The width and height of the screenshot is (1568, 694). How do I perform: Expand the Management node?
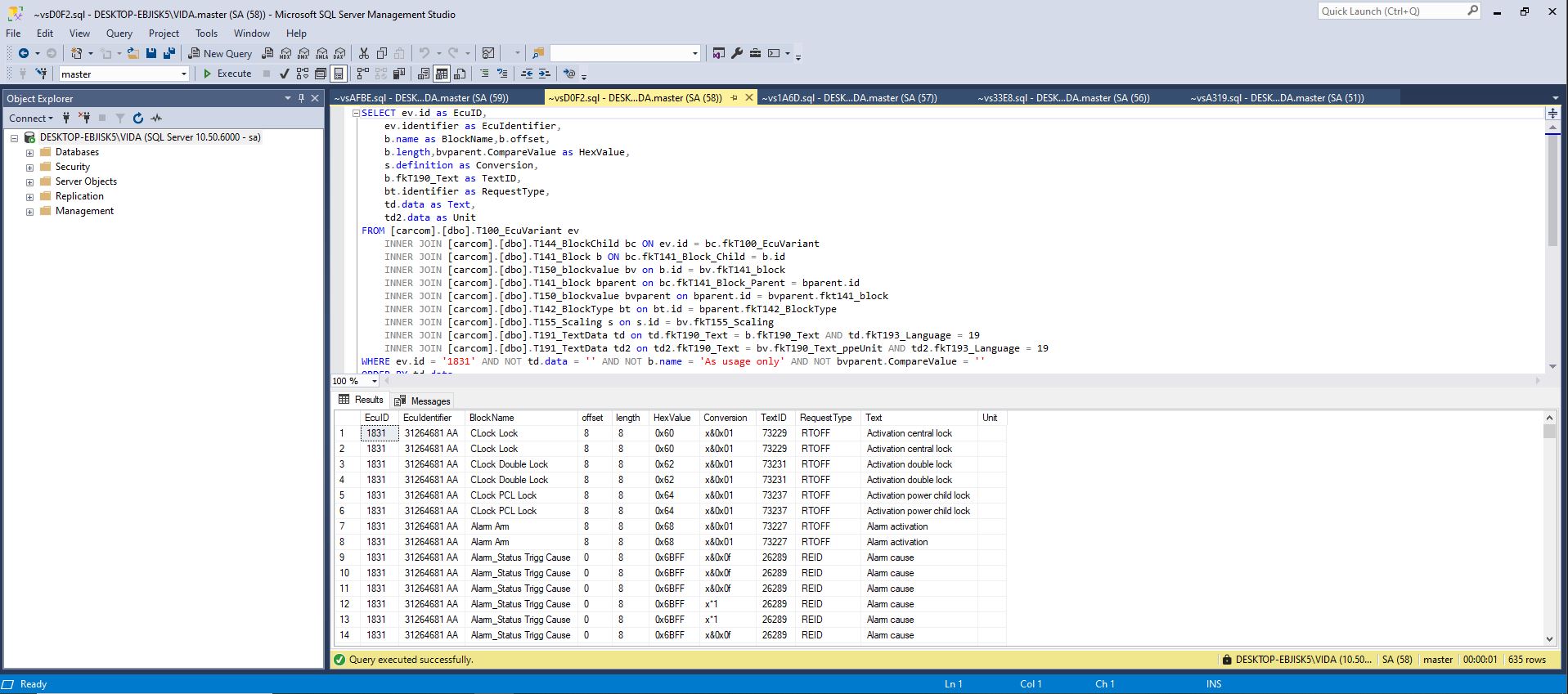[30, 212]
